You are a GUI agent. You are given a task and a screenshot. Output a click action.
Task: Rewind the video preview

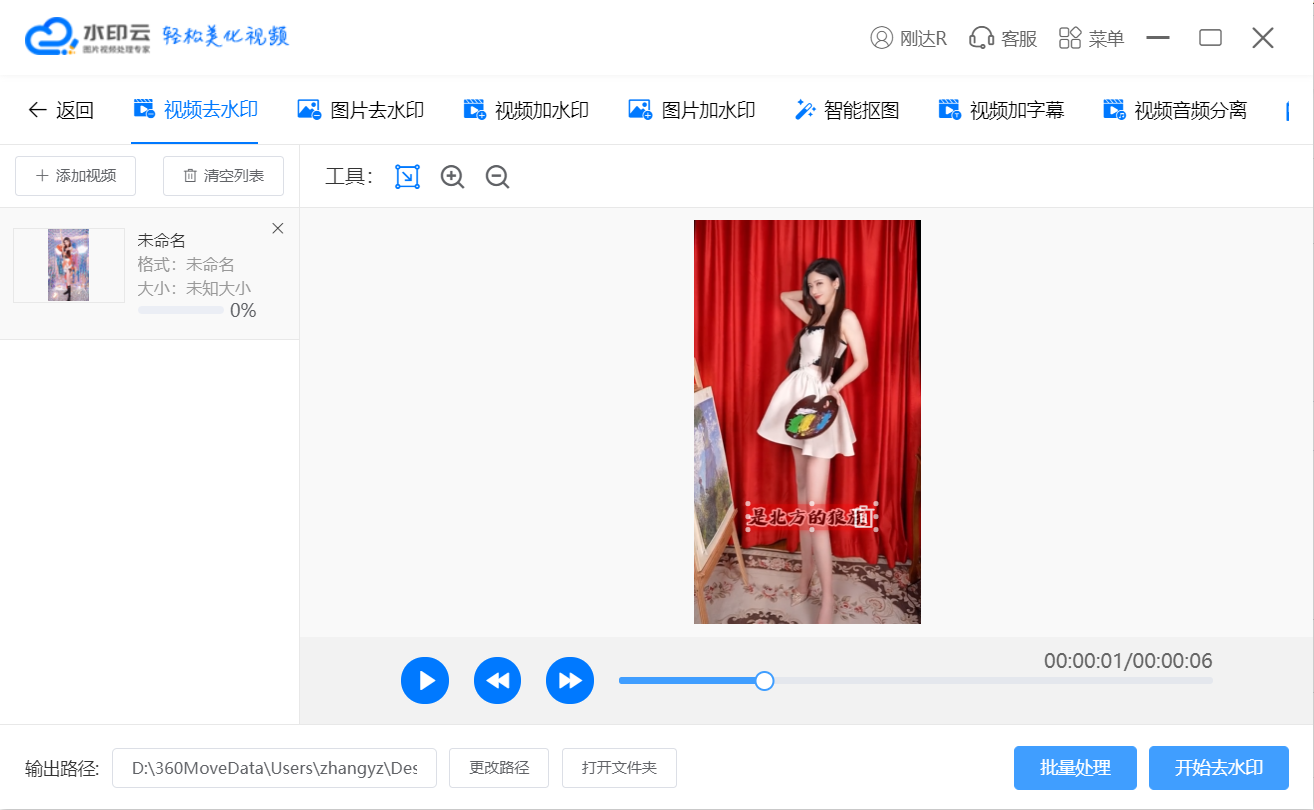(498, 681)
